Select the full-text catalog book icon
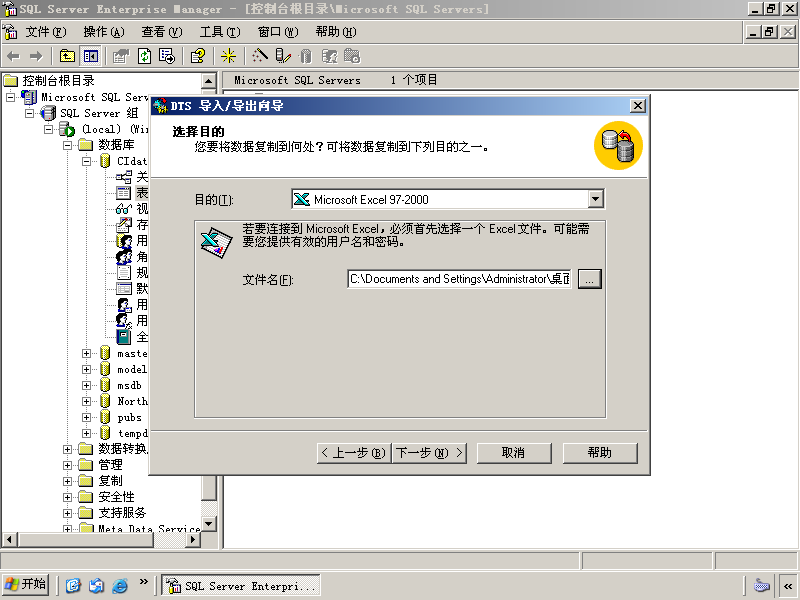 tap(123, 337)
